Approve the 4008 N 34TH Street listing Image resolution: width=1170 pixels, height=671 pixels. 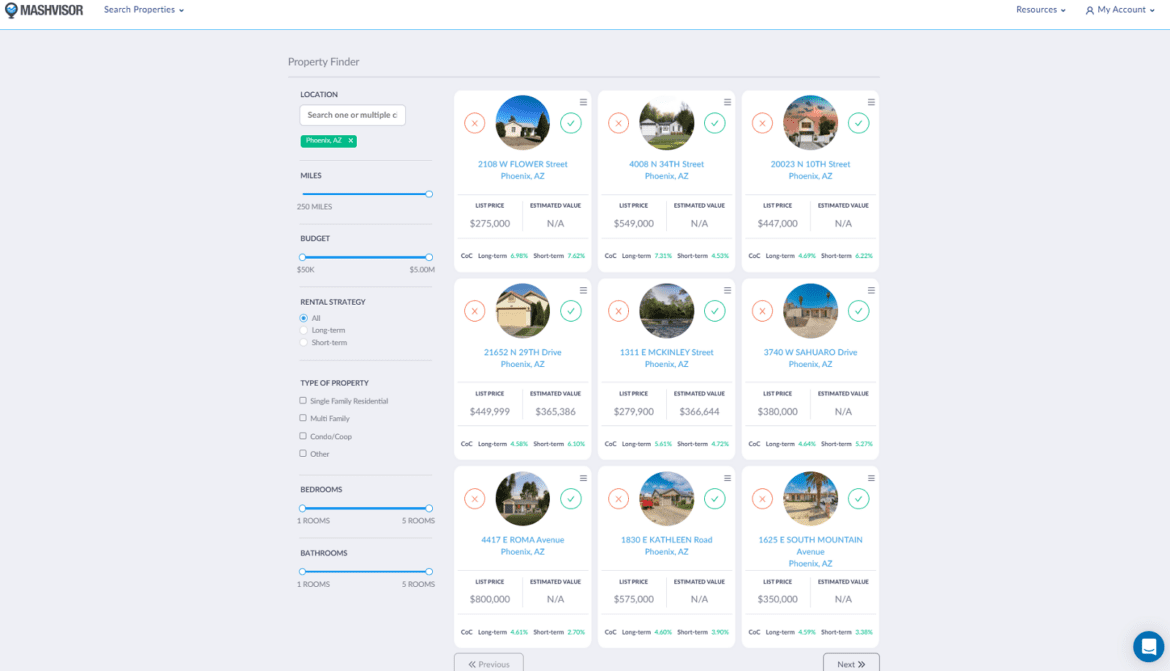click(x=715, y=123)
